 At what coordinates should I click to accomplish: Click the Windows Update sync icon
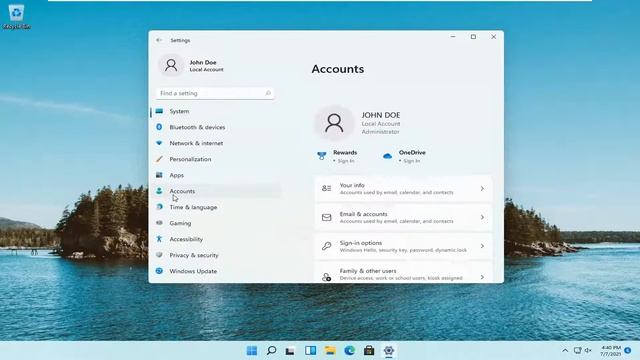159,271
